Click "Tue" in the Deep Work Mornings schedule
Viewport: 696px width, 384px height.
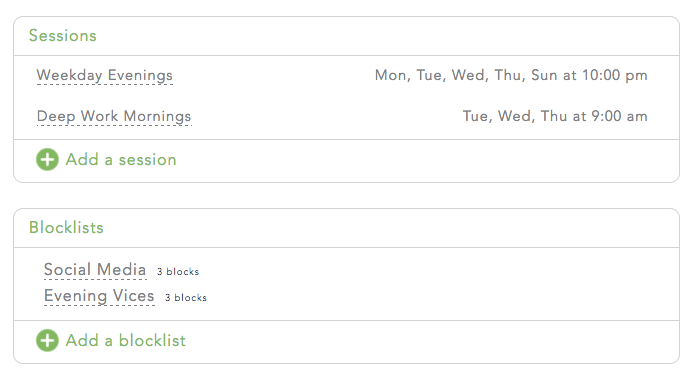coord(477,116)
